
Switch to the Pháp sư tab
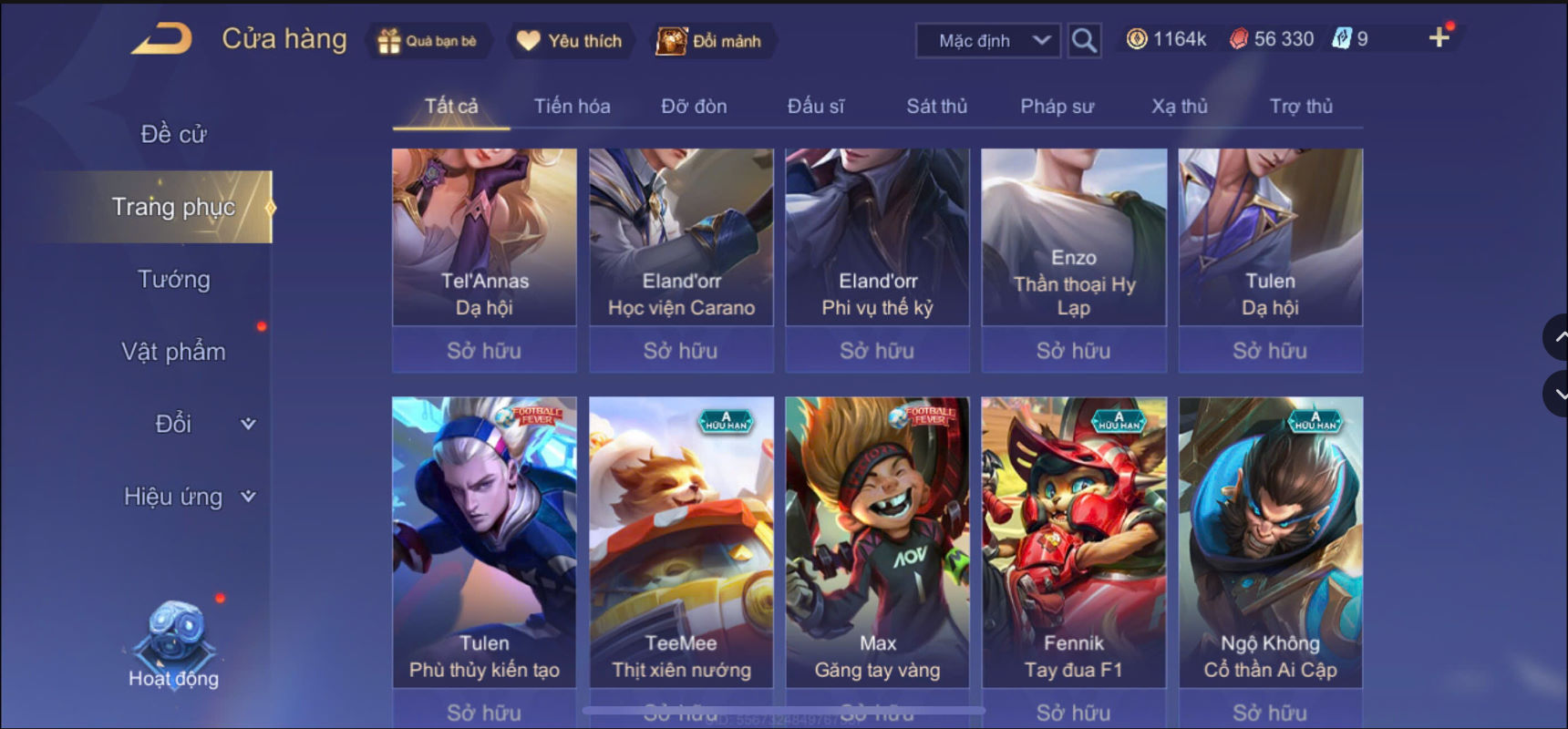[x=1057, y=107]
